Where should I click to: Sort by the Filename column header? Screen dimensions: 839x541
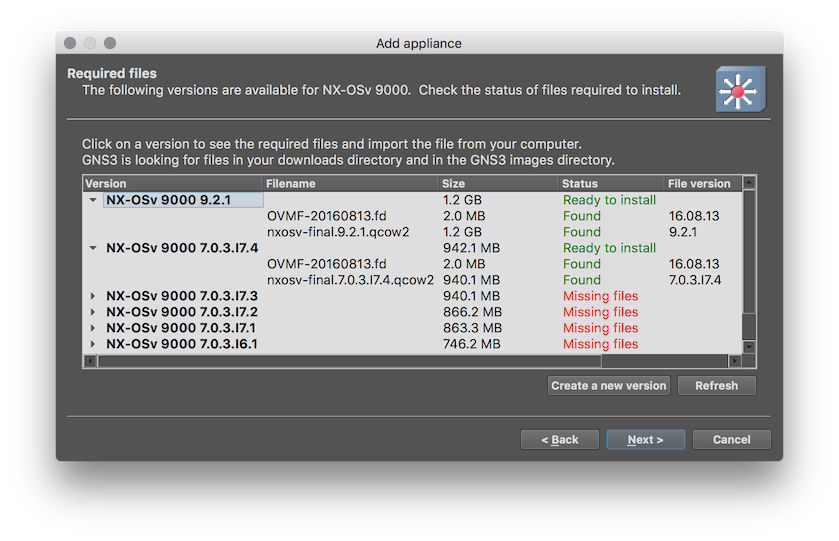click(x=350, y=184)
